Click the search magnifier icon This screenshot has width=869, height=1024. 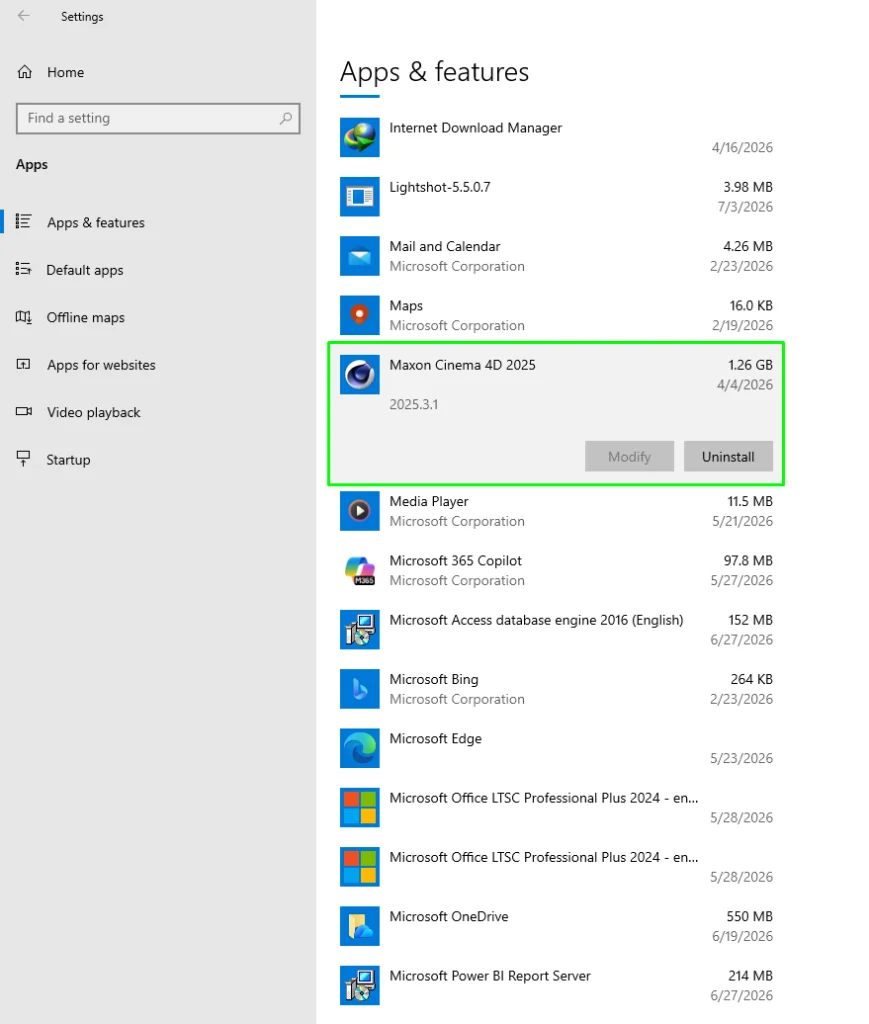tap(285, 118)
